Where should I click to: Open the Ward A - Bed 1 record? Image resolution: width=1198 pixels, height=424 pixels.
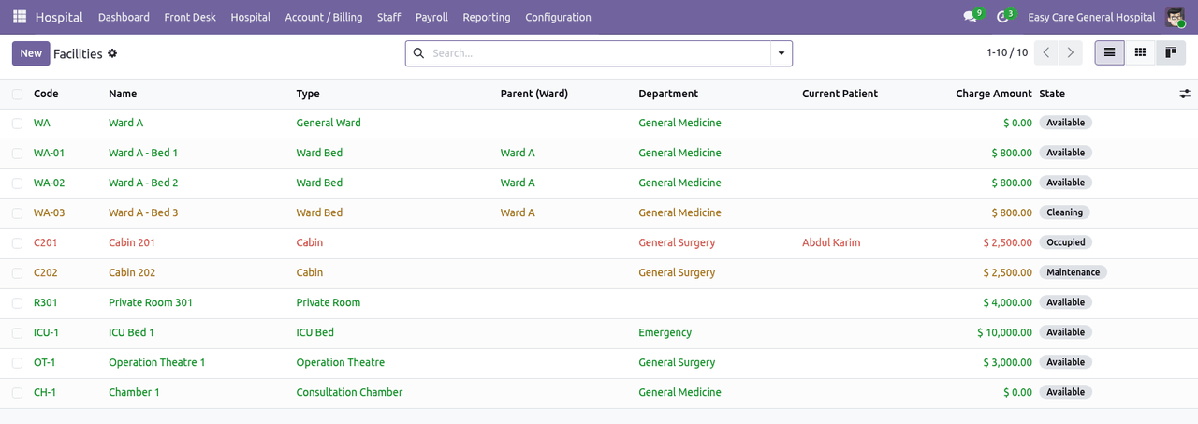144,153
